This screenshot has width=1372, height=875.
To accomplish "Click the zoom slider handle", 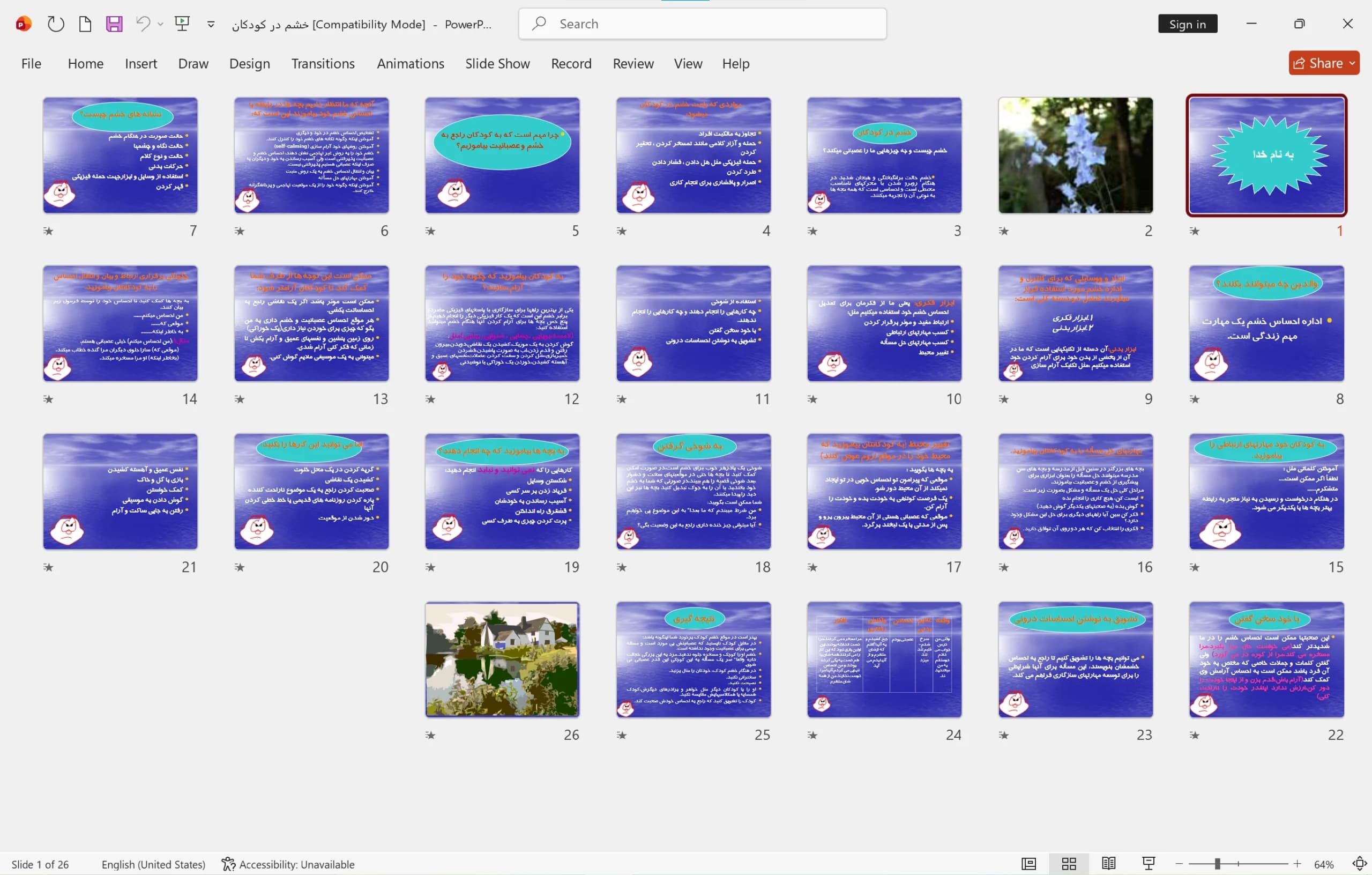I will coord(1217,864).
